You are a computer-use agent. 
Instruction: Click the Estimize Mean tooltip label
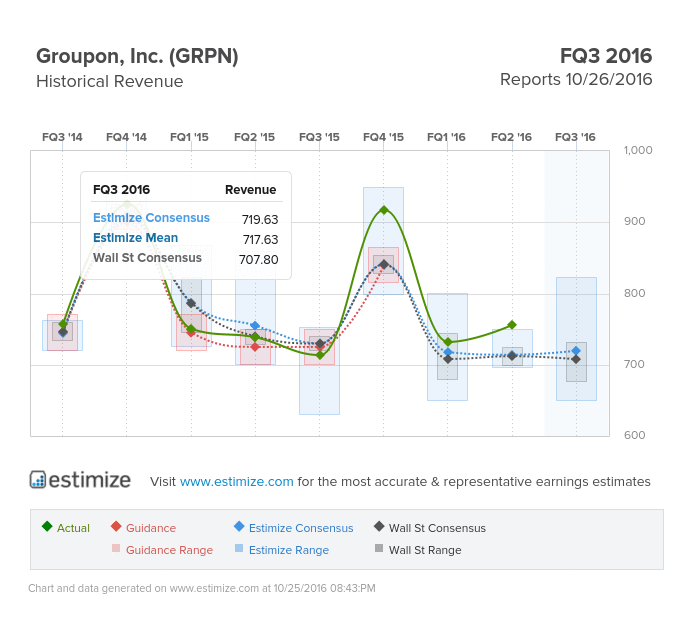[135, 238]
